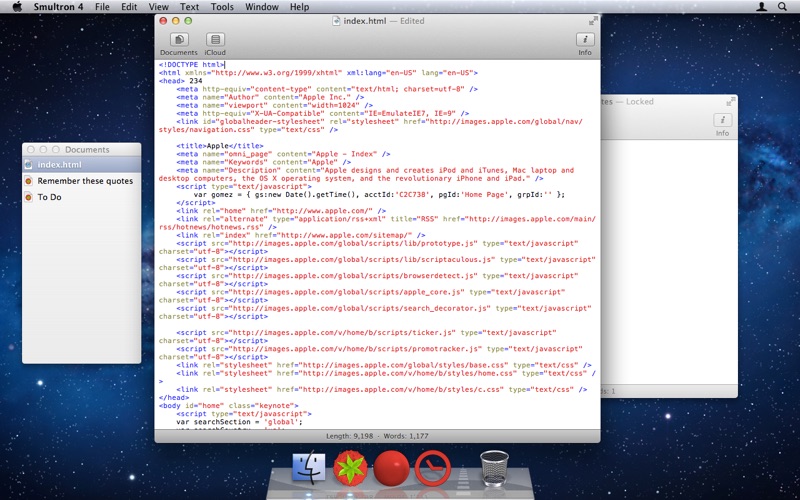Zoom the index.html window

point(188,21)
